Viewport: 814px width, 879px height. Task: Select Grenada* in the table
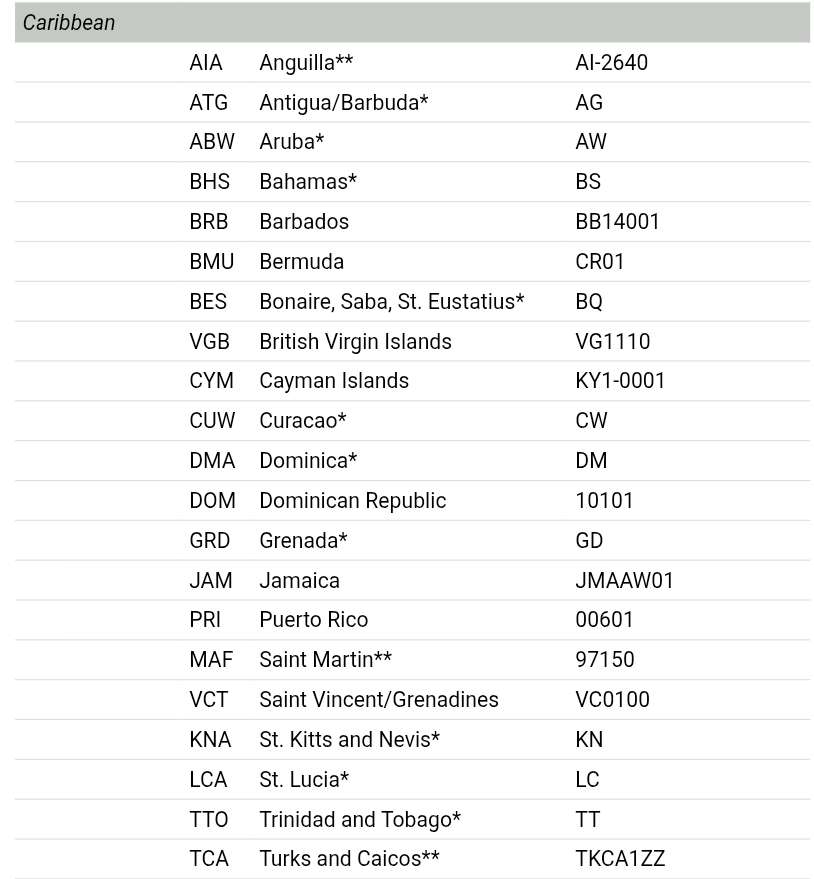[303, 540]
